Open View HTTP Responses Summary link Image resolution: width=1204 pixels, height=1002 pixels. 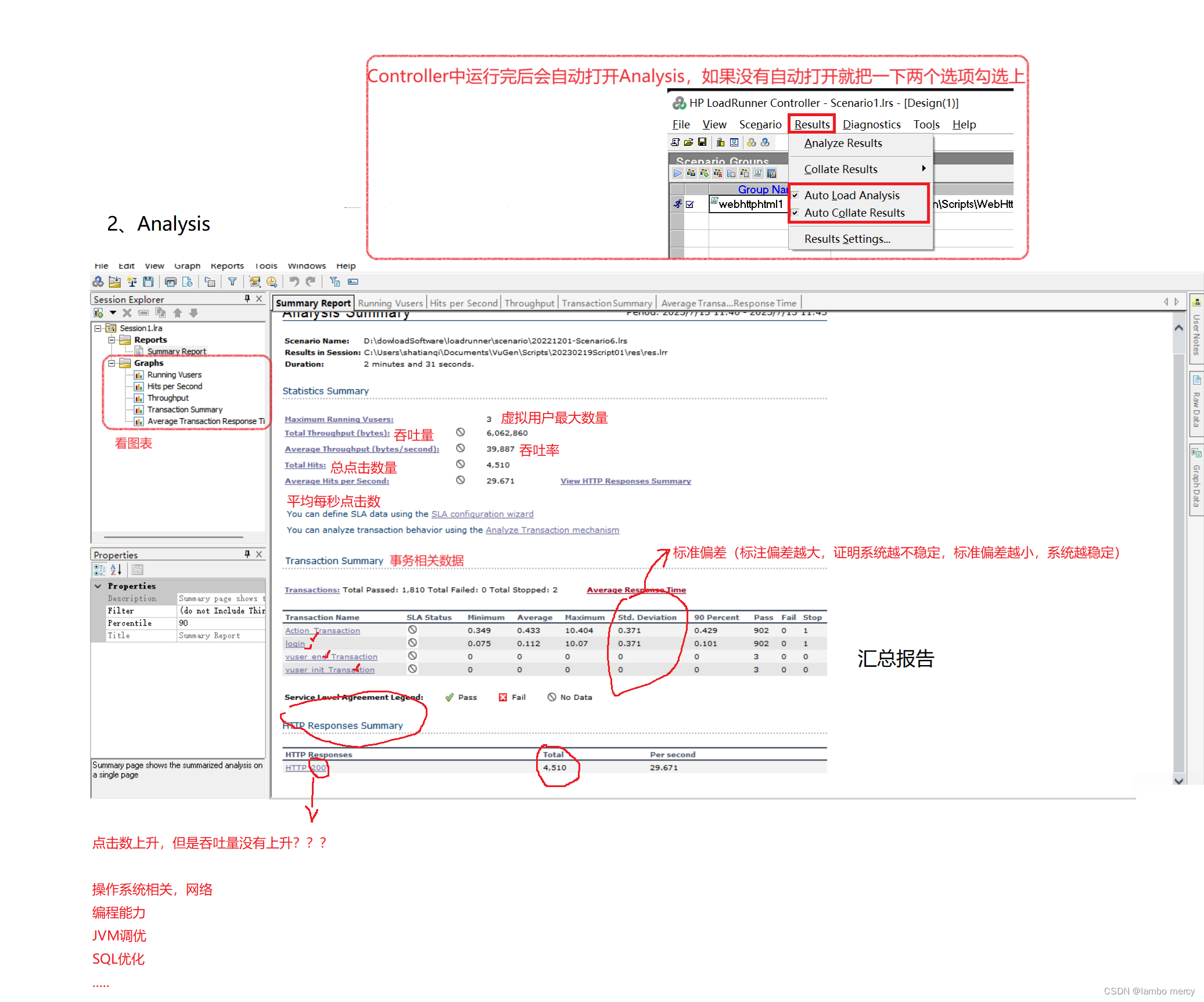tap(626, 481)
